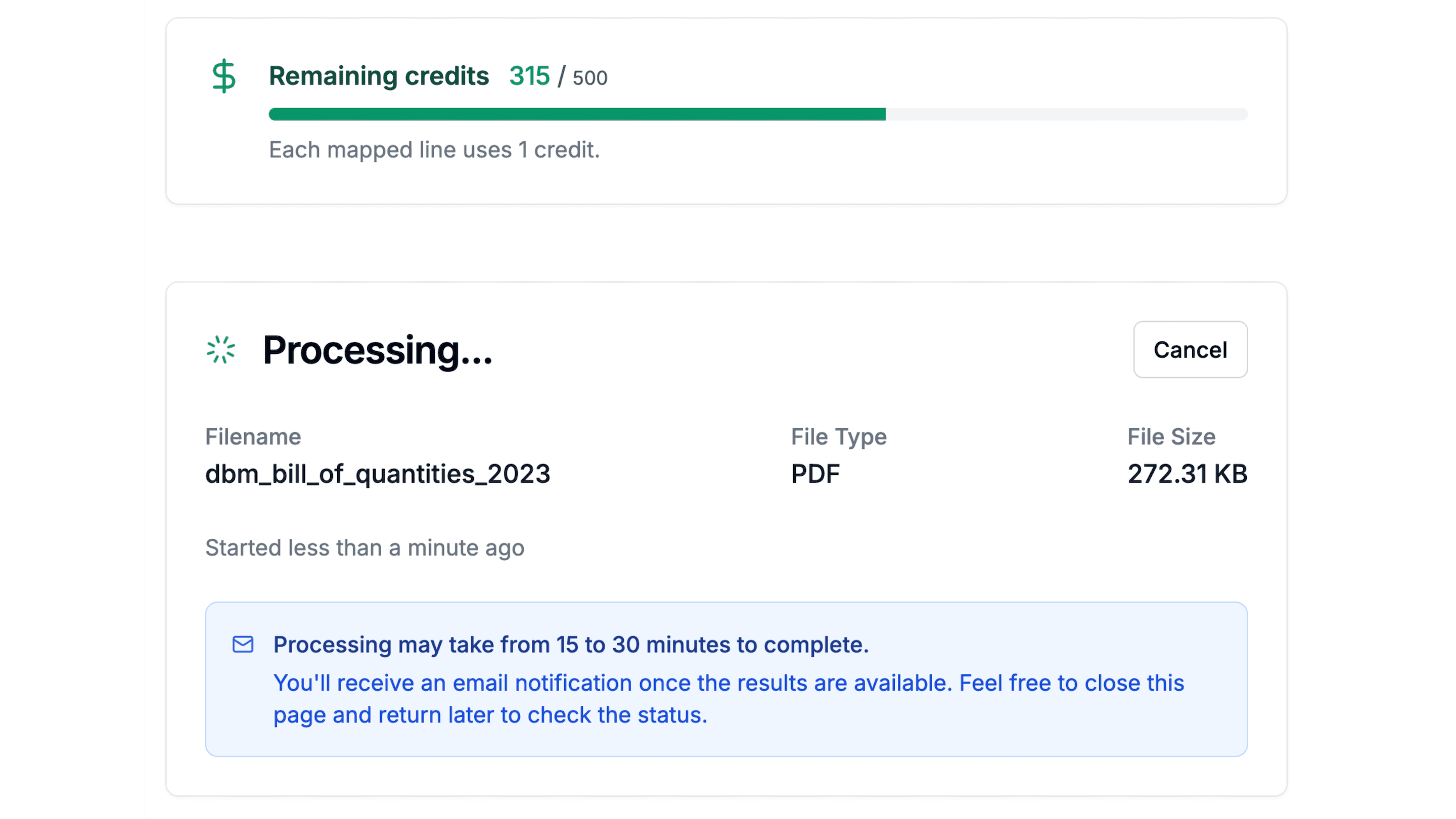Click the green dollar sign icon
This screenshot has width=1456, height=819.
click(x=224, y=76)
